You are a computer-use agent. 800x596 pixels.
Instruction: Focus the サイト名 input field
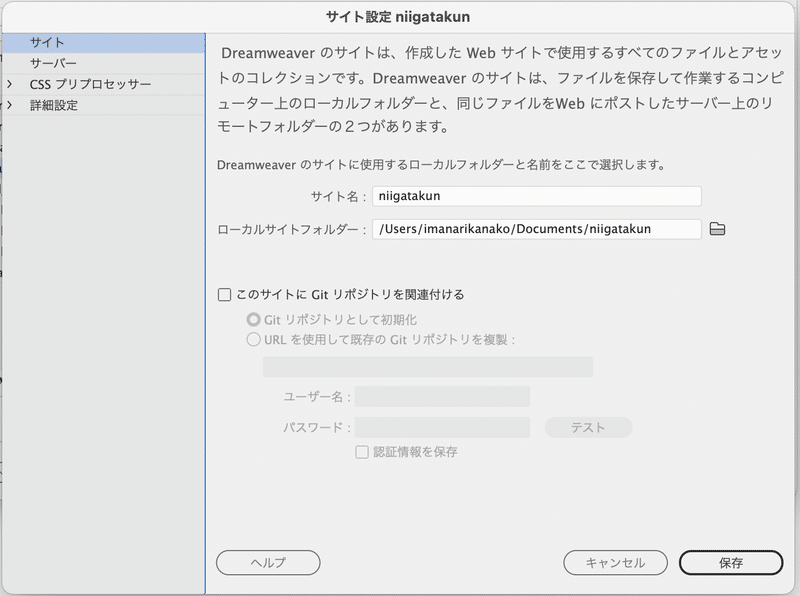(x=537, y=196)
